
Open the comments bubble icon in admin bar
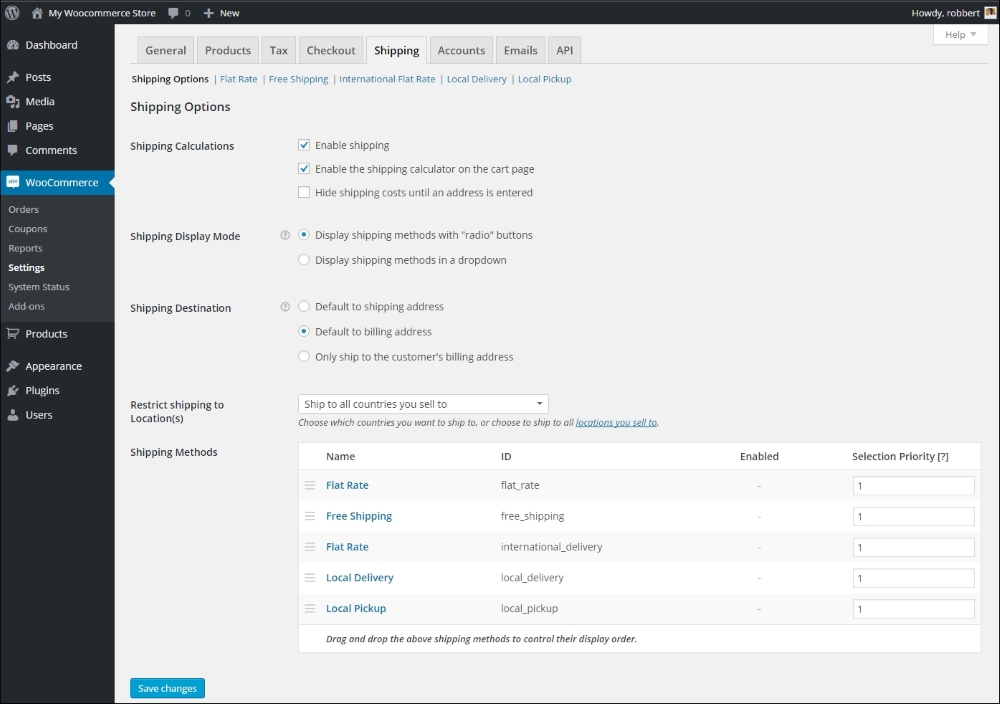pyautogui.click(x=173, y=13)
